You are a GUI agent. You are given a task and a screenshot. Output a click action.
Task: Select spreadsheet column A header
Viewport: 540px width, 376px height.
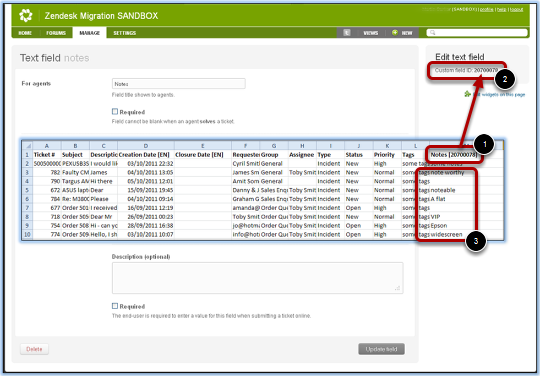click(x=47, y=146)
